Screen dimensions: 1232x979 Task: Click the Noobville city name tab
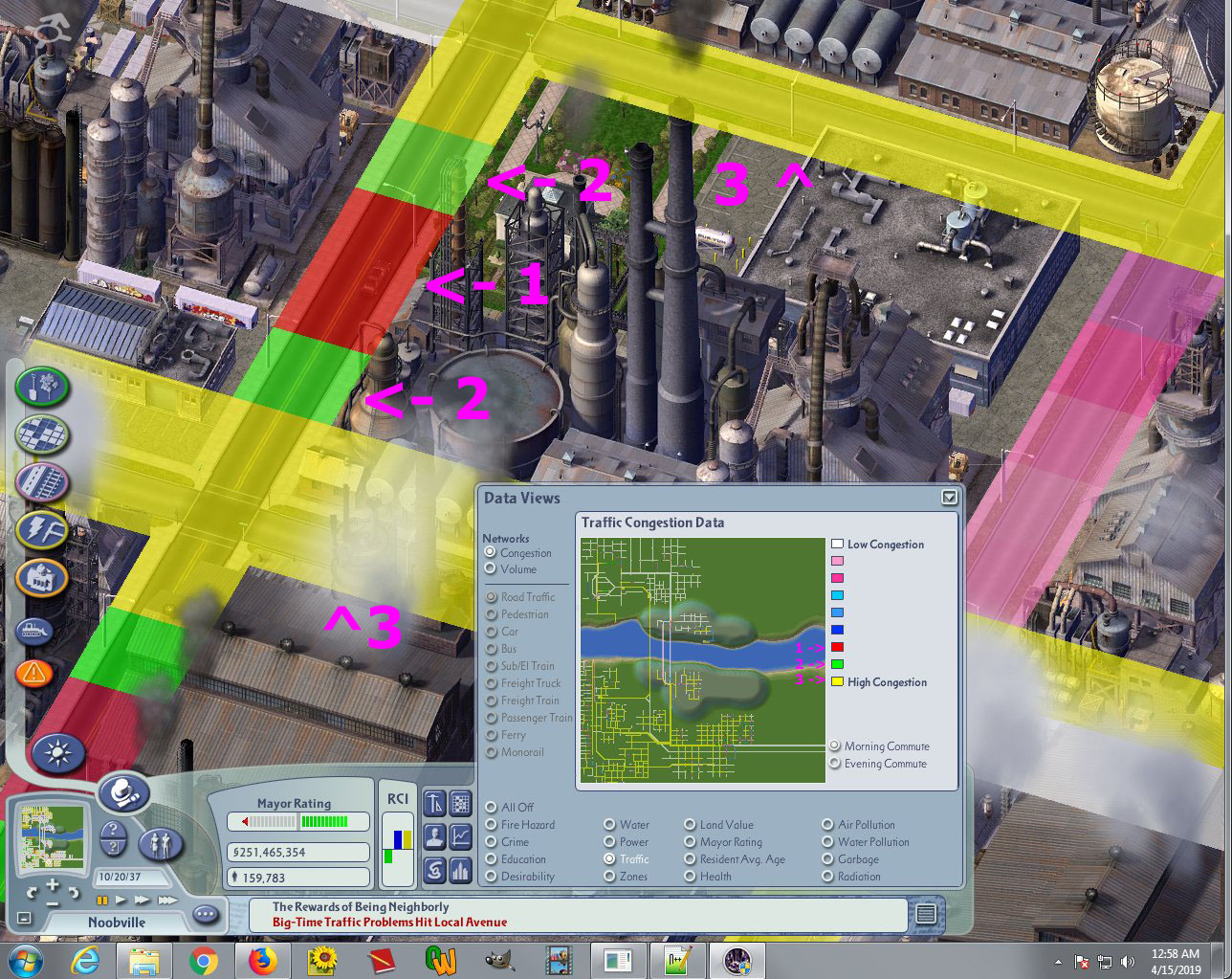point(117,923)
